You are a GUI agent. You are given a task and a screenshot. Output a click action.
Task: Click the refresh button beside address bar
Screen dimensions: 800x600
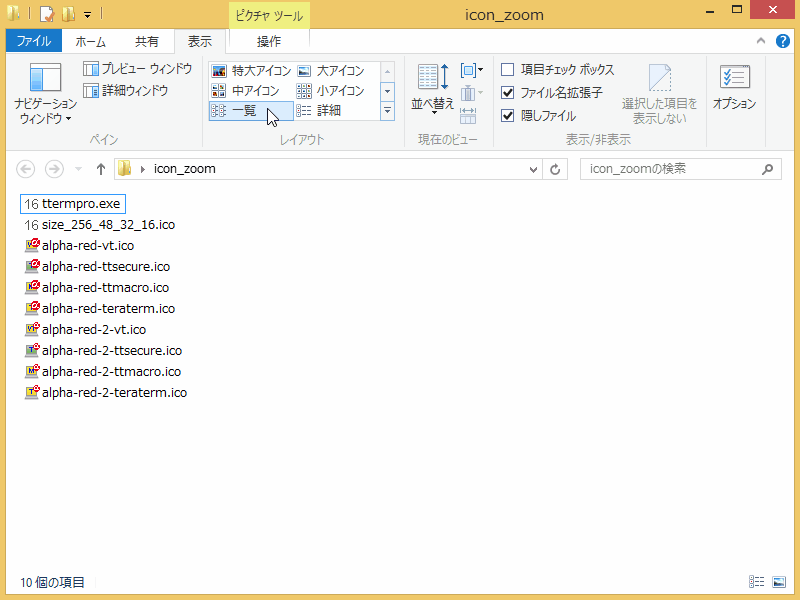[556, 169]
